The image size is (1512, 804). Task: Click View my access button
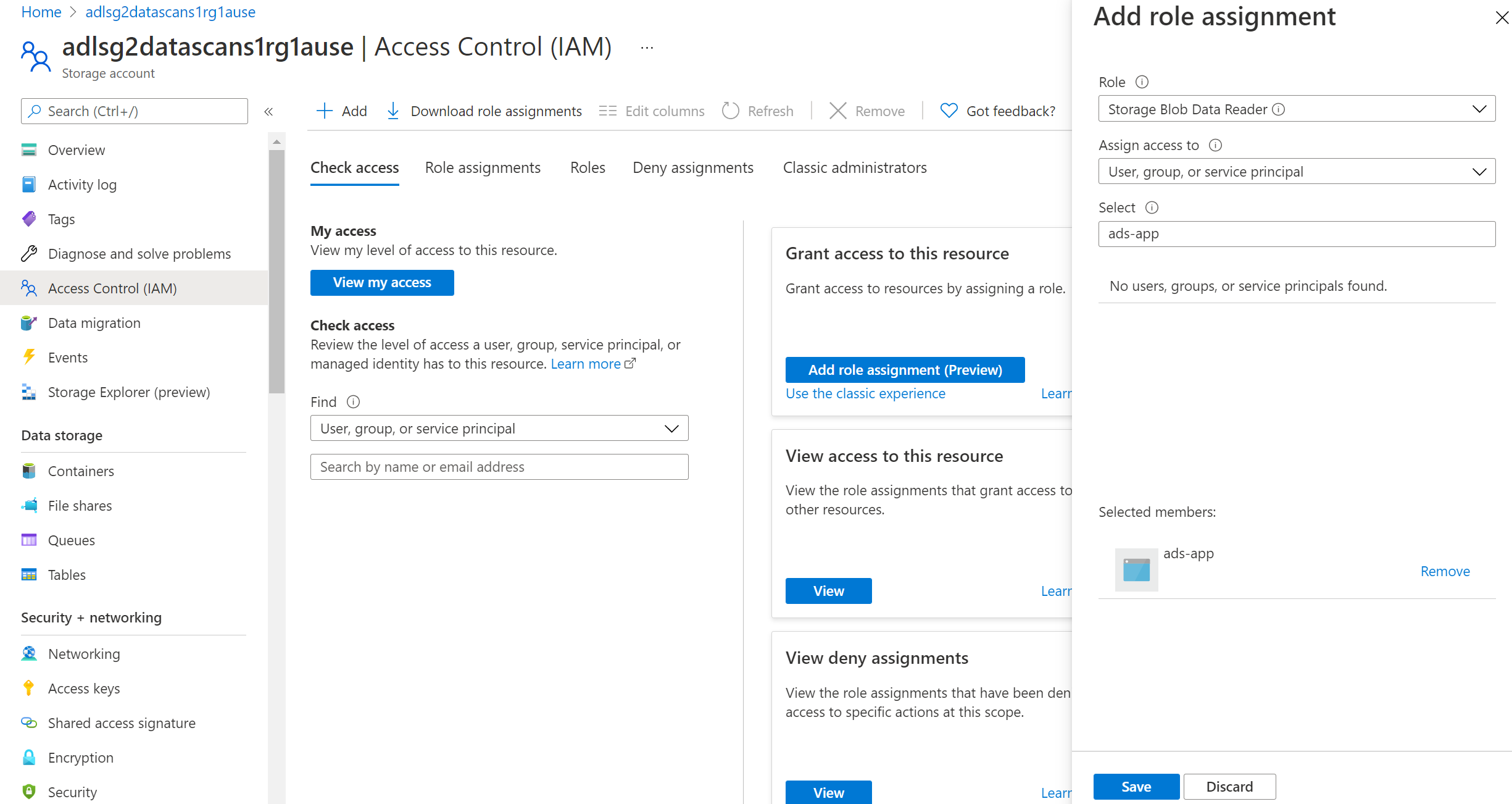(x=382, y=282)
